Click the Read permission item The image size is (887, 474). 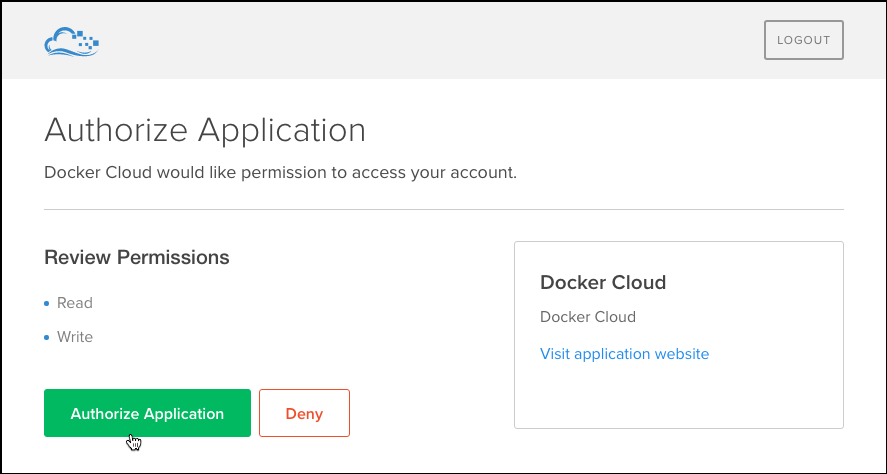75,303
